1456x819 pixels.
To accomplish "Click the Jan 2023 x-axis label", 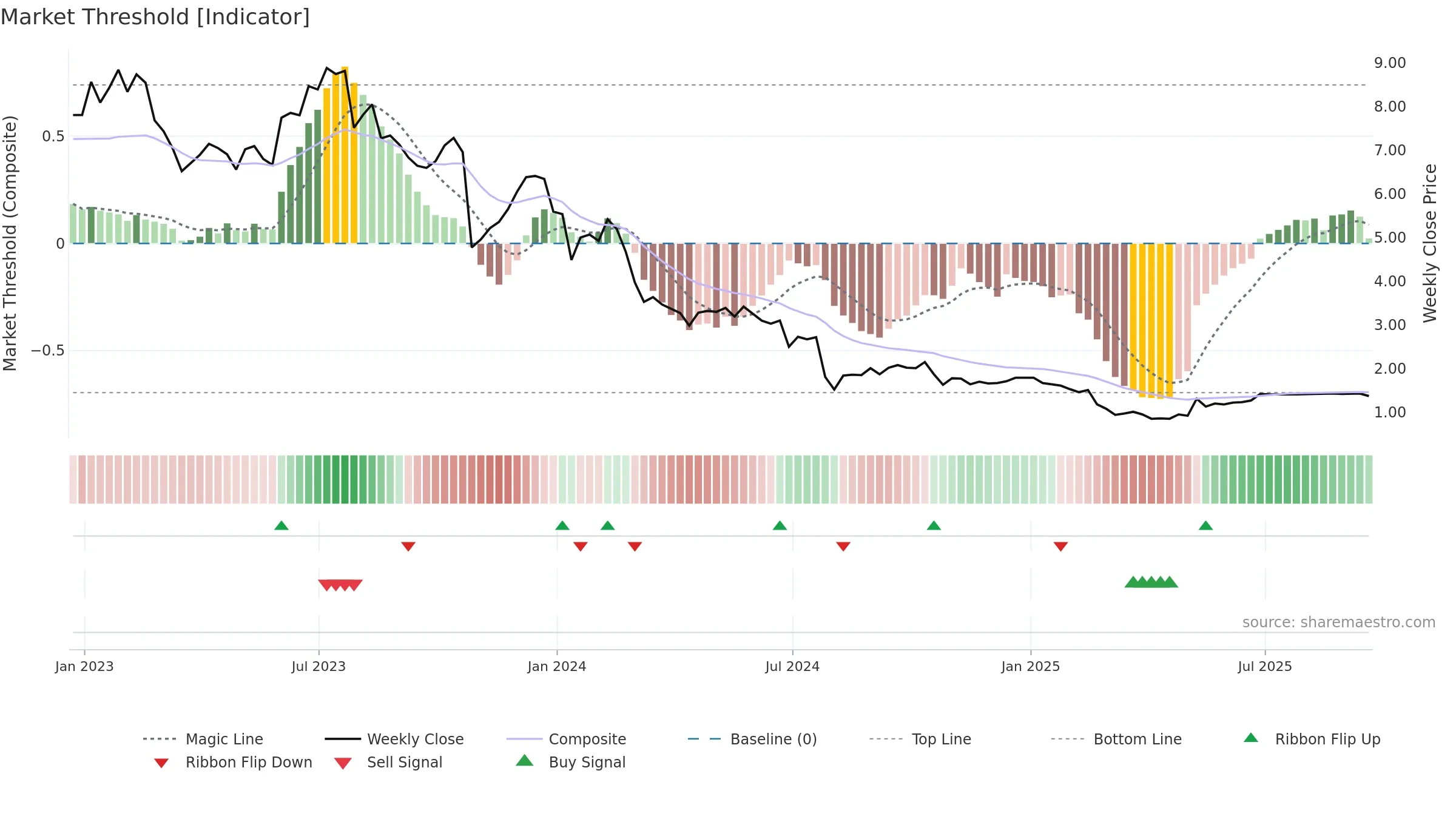I will [84, 666].
